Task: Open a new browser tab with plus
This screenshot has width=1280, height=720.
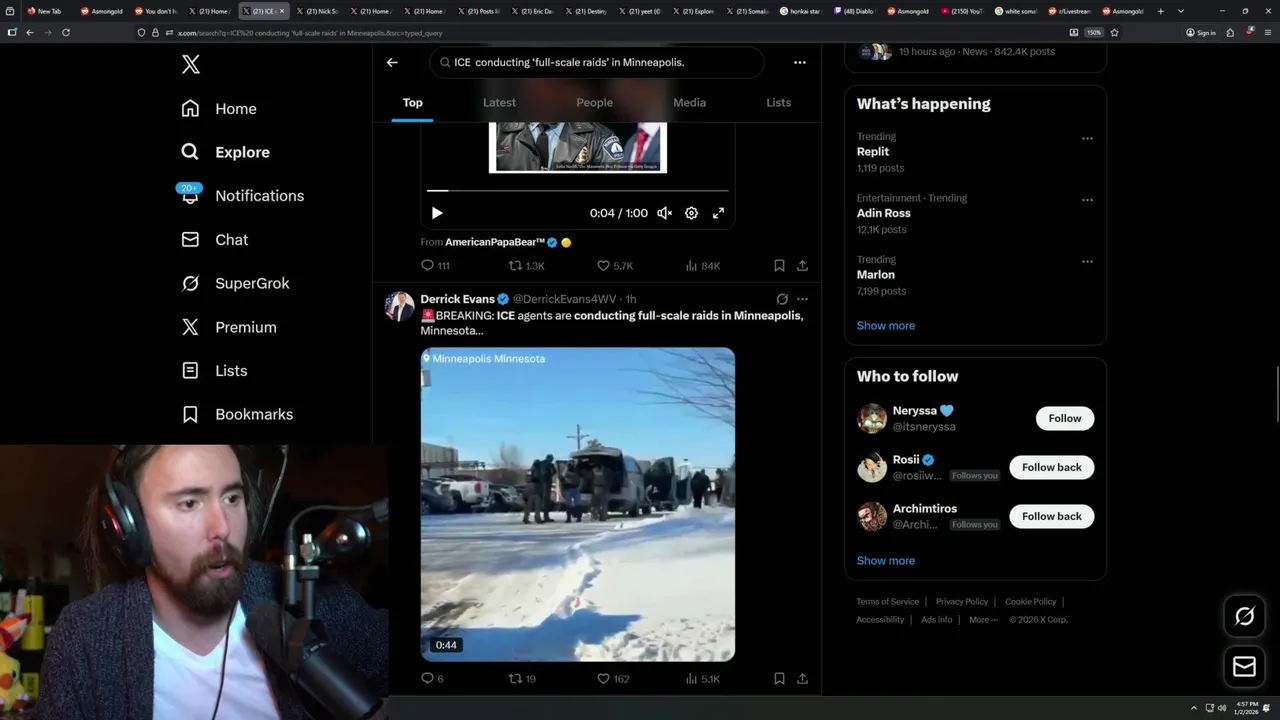Action: point(1160,11)
